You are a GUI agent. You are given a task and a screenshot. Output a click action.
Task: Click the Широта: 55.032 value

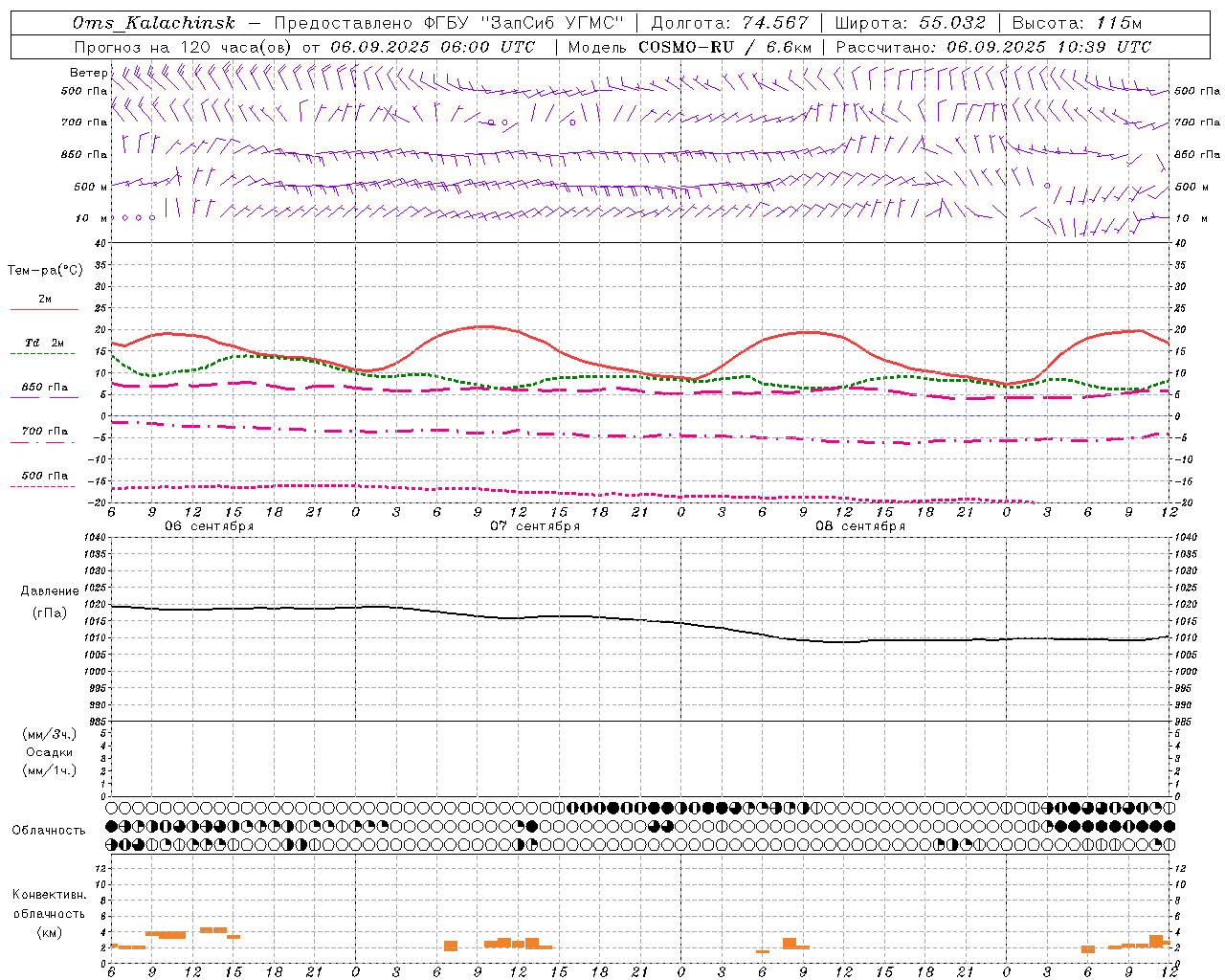click(x=910, y=23)
